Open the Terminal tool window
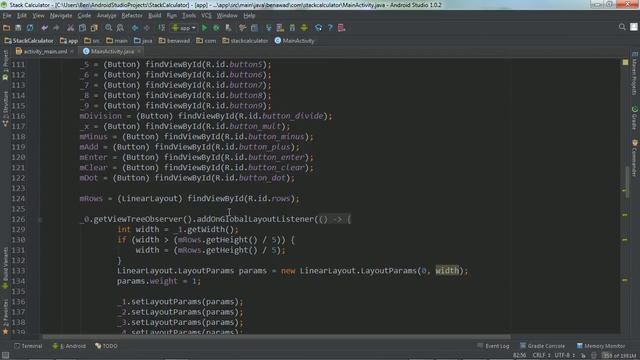Screen dimensions: 640x360 tap(28, 346)
